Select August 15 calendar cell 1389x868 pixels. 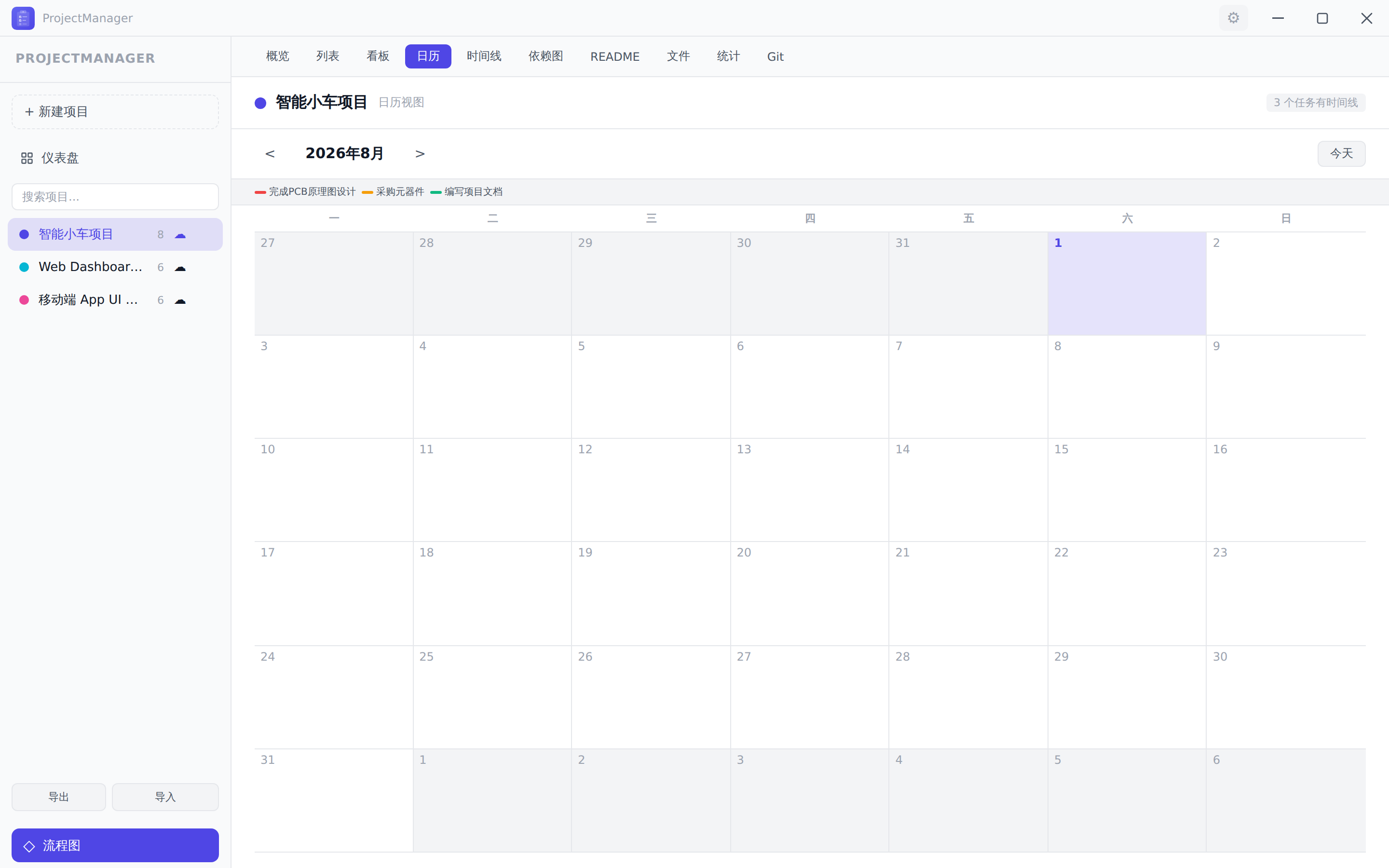[1127, 490]
